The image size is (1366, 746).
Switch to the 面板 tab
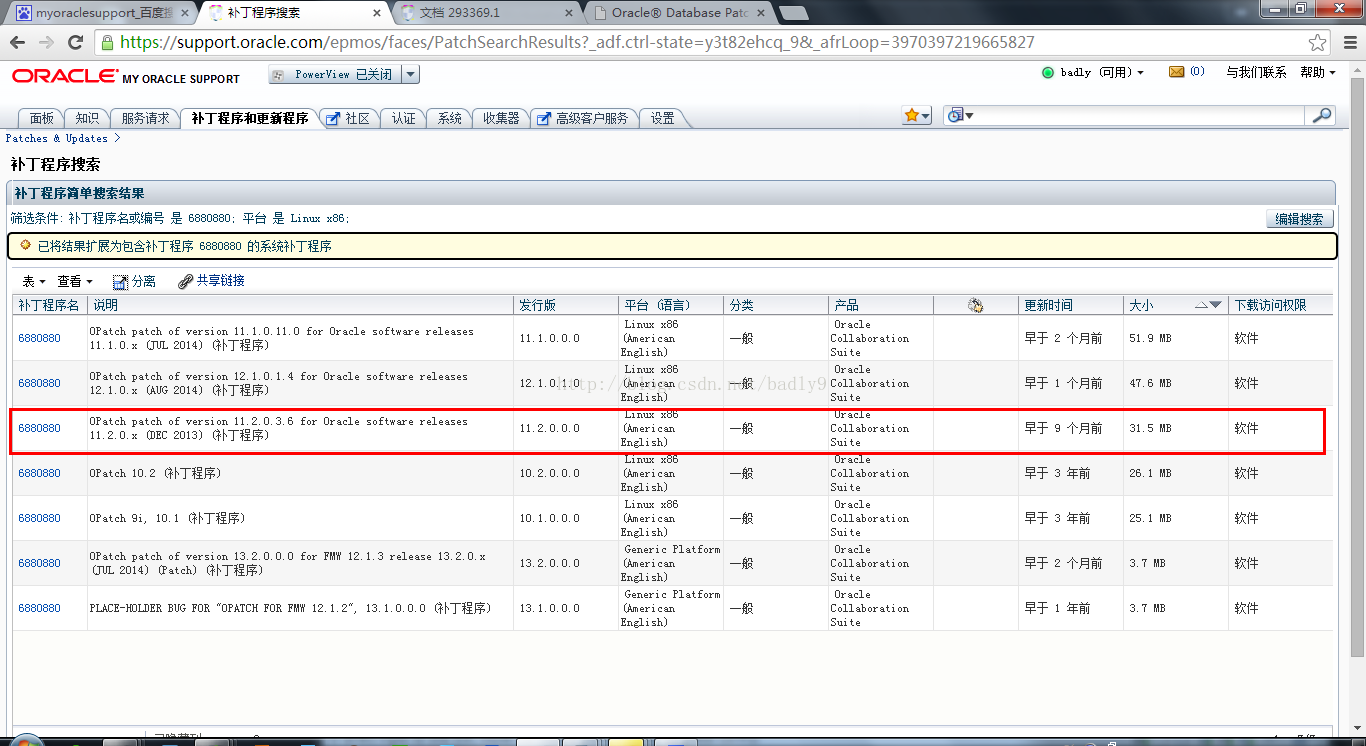pos(42,118)
